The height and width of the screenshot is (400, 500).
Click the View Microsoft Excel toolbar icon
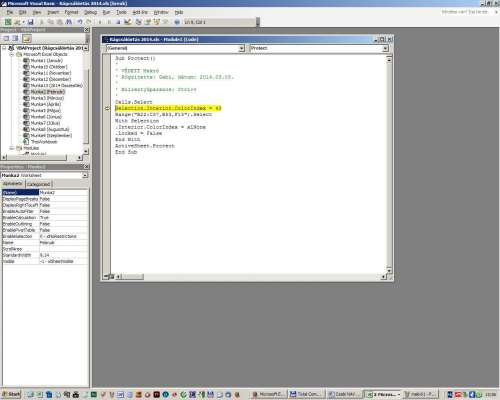tap(8, 22)
